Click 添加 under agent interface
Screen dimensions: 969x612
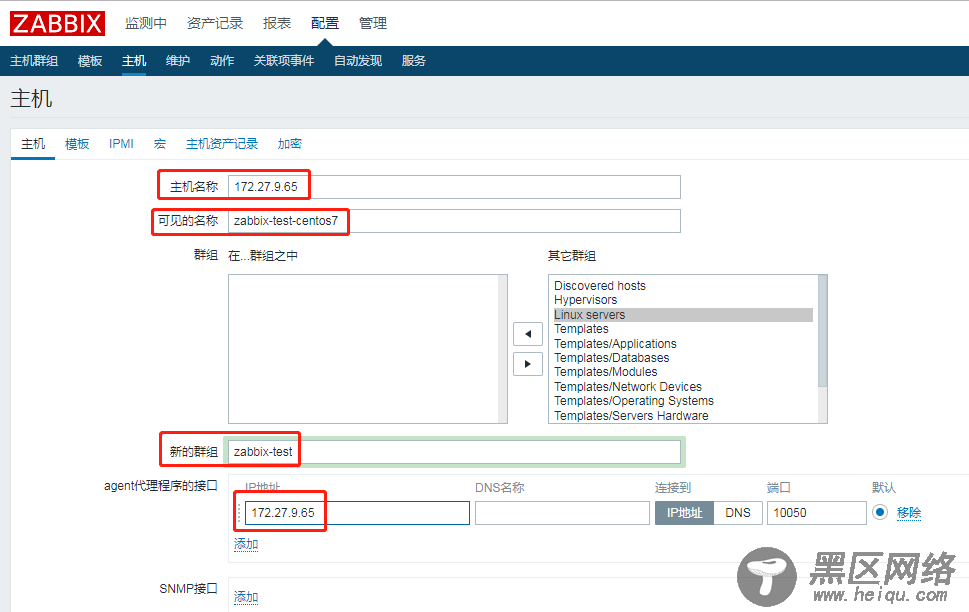point(246,544)
